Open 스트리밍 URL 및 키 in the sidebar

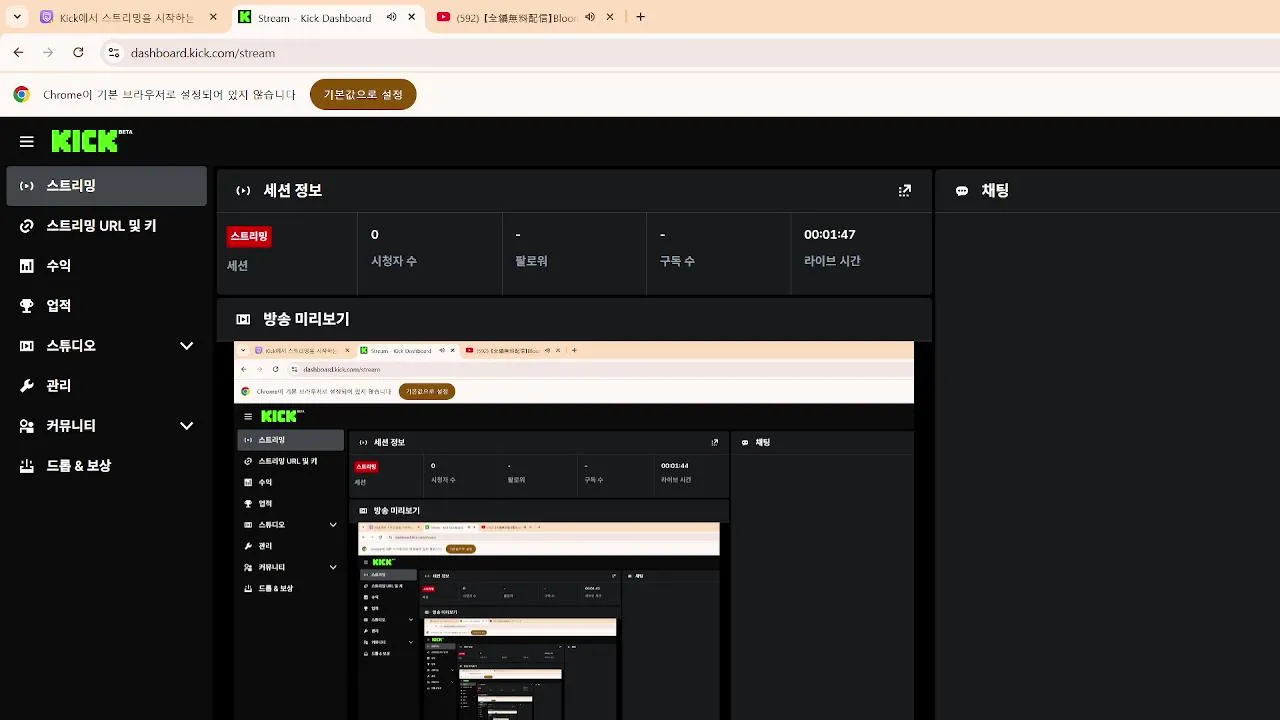tap(106, 226)
